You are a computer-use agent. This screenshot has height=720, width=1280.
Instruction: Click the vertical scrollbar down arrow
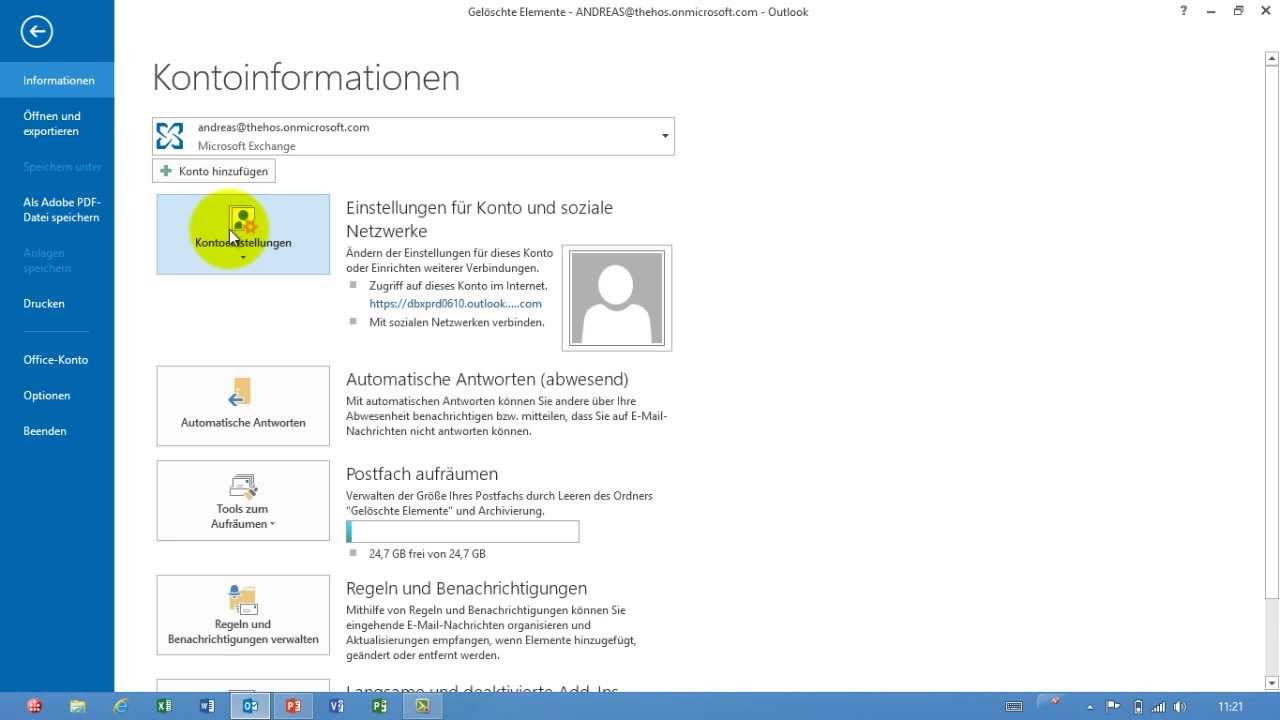(x=1272, y=683)
